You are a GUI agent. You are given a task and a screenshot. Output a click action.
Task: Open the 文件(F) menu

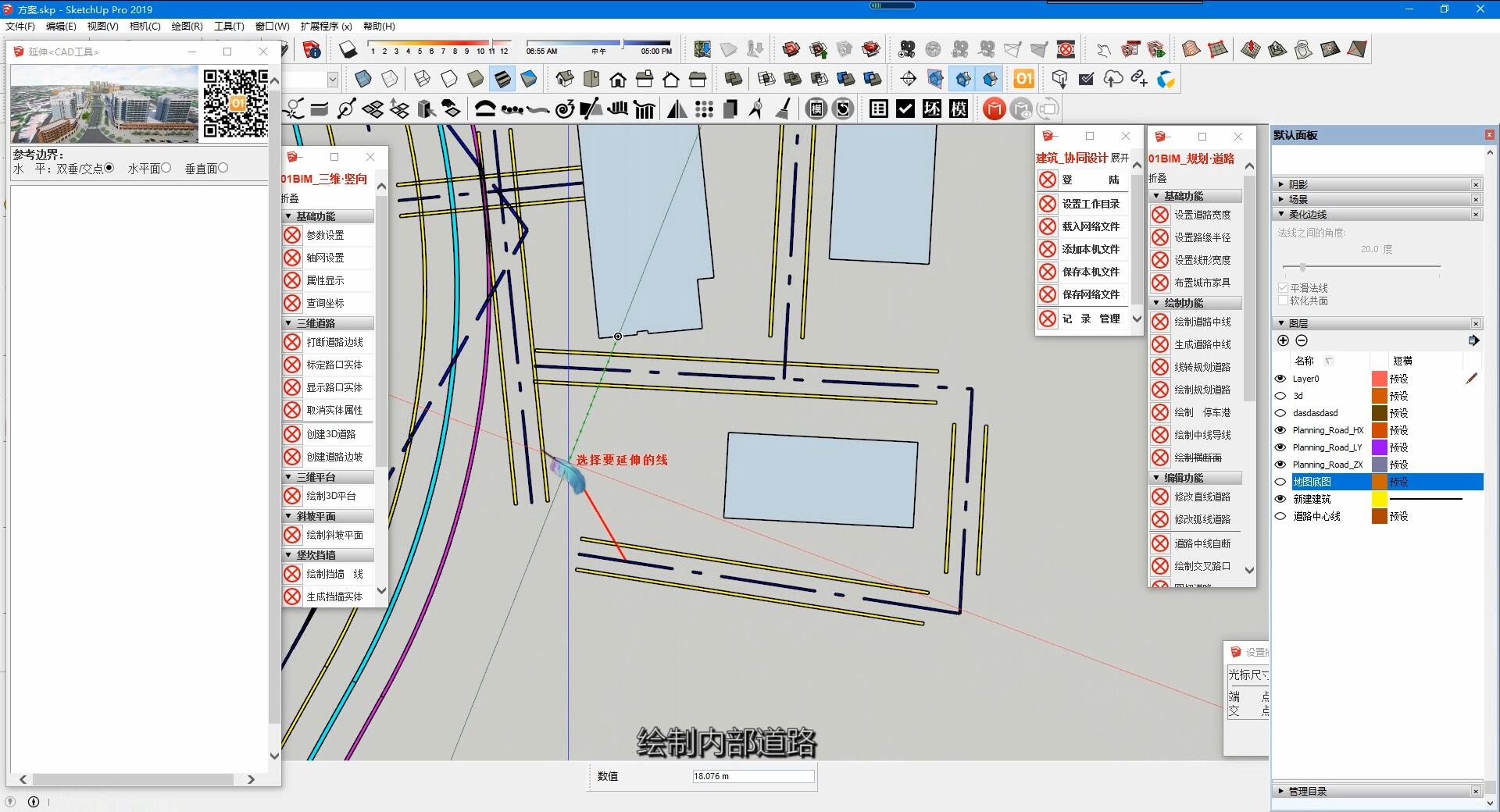pos(20,26)
